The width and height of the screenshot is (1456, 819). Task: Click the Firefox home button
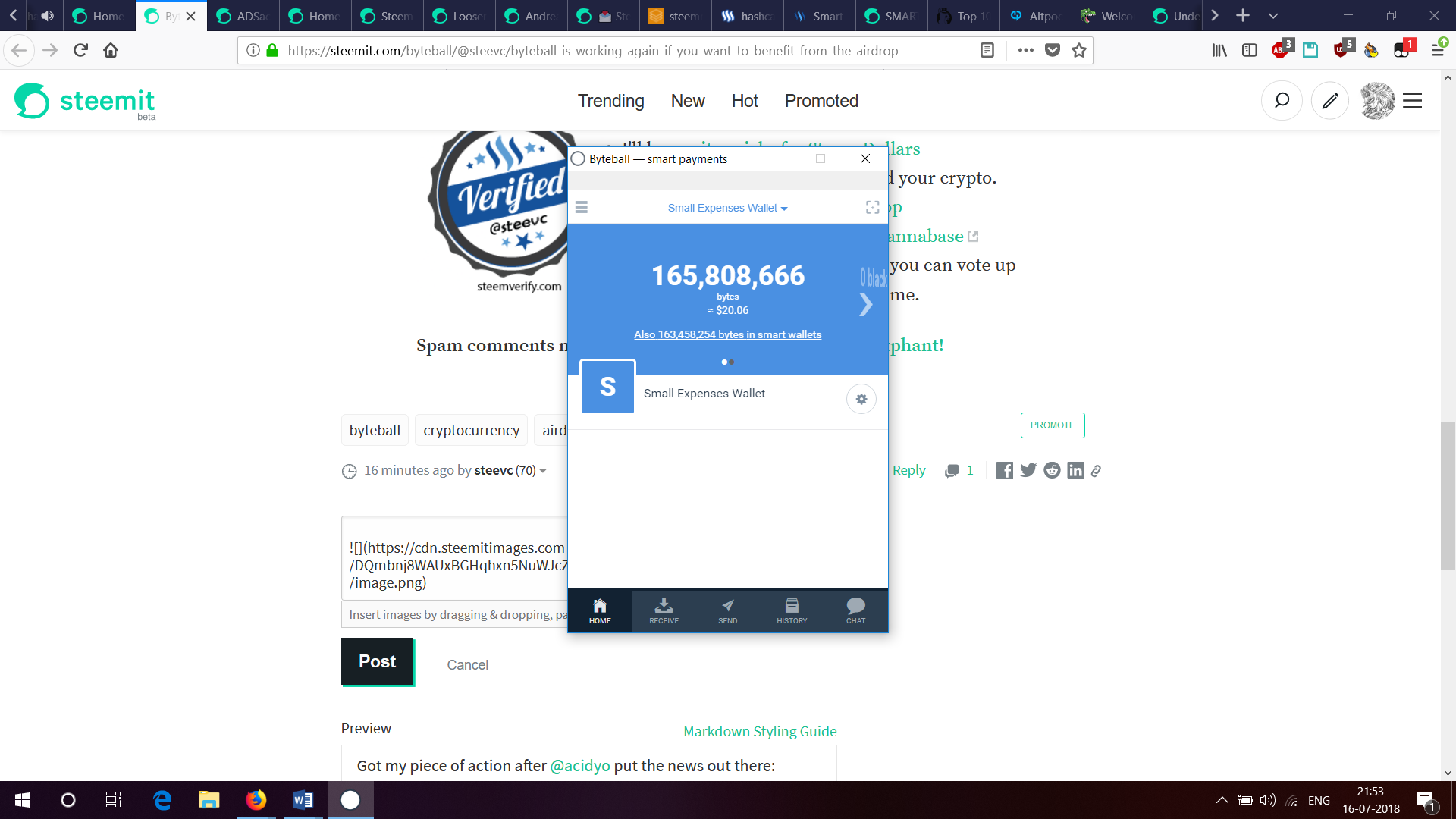click(x=111, y=50)
